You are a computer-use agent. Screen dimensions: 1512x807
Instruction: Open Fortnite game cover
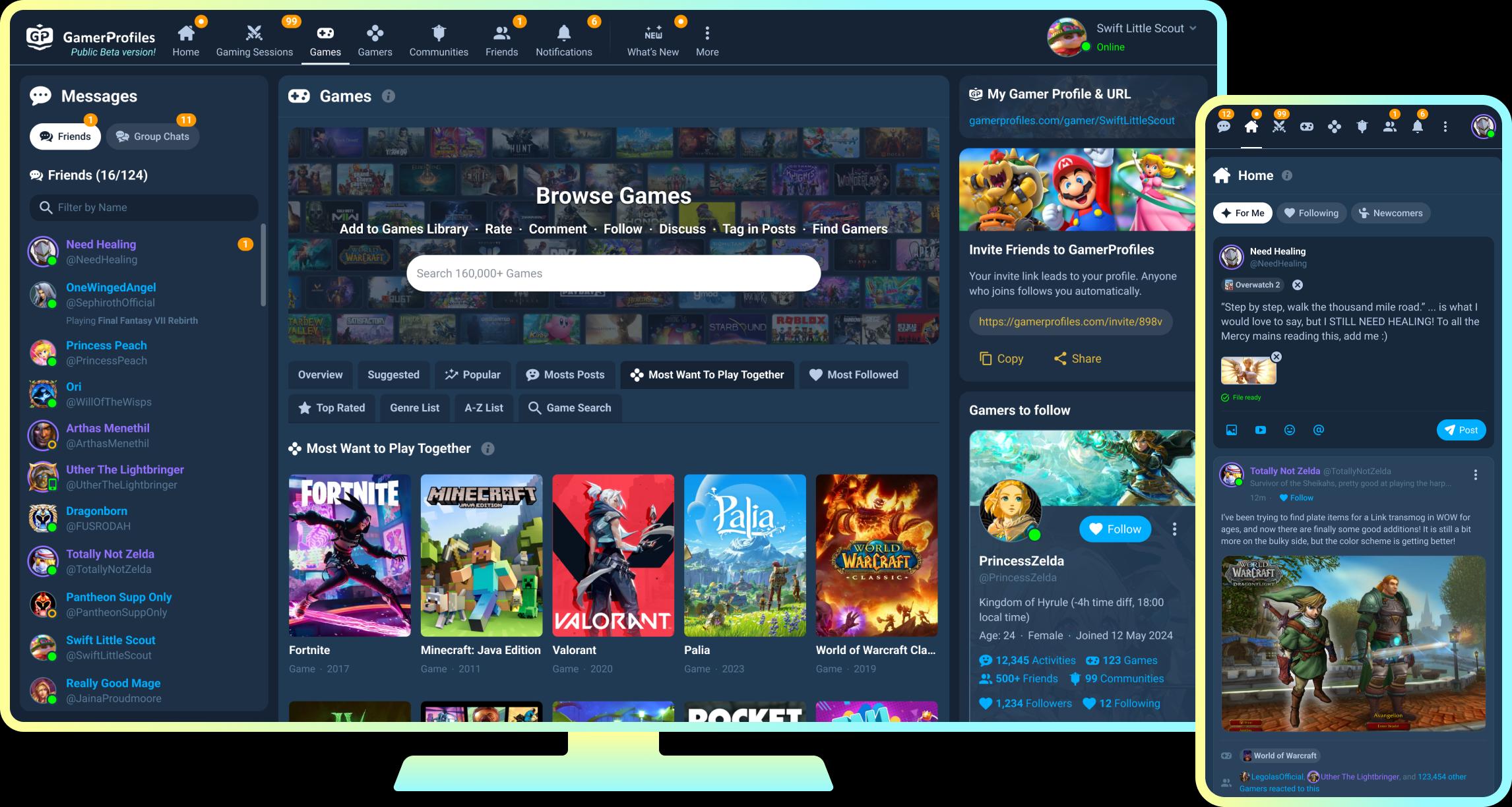click(x=350, y=555)
